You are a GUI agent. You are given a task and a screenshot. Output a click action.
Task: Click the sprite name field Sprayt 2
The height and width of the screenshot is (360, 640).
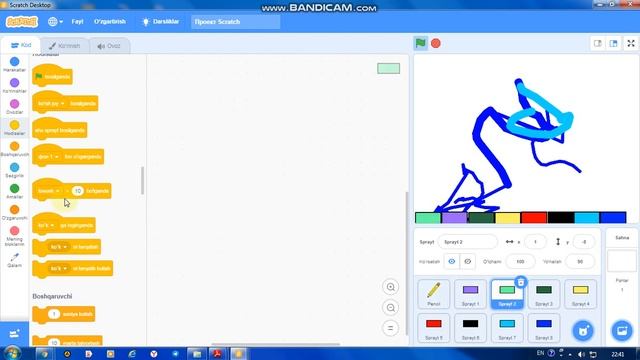point(468,242)
